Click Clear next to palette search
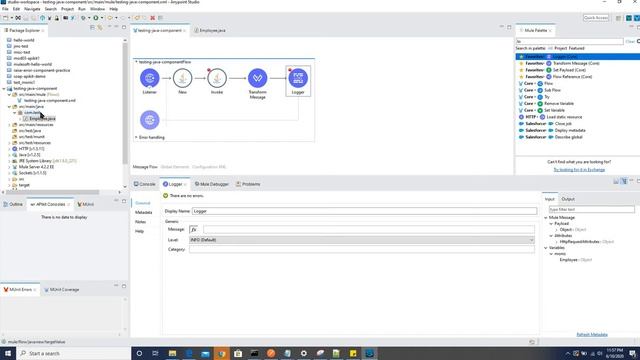This screenshot has height=360, width=640. pos(630,42)
